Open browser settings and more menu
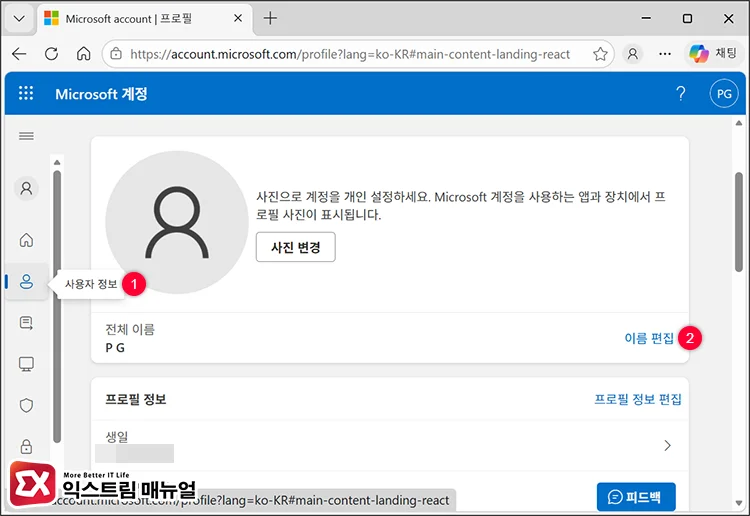 pyautogui.click(x=665, y=54)
